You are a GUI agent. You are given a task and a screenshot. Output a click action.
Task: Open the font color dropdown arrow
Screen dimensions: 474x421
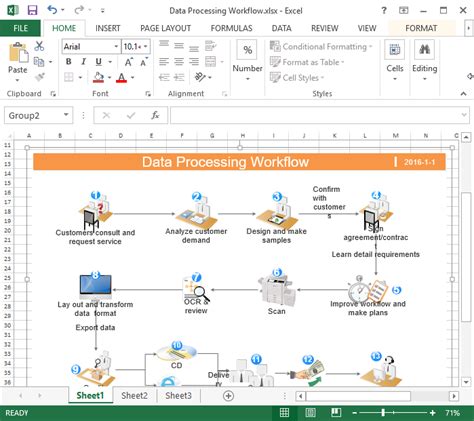tap(132, 78)
